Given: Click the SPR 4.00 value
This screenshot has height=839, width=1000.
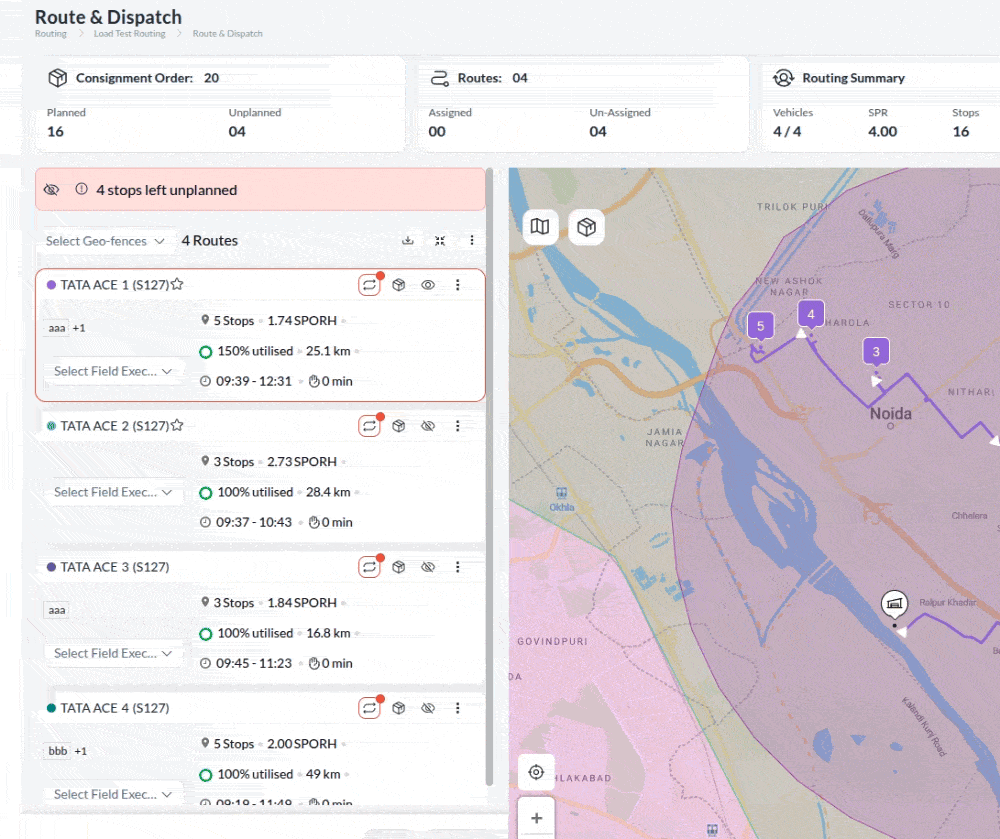Looking at the screenshot, I should coord(883,131).
